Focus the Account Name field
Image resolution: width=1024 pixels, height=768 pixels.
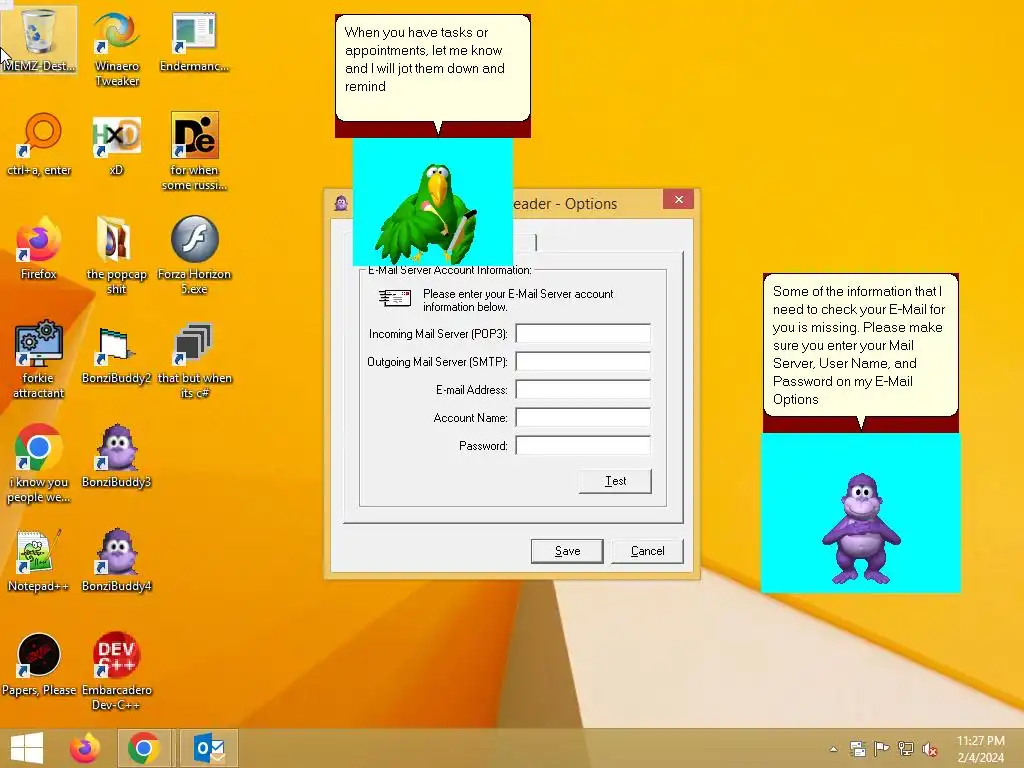point(583,417)
